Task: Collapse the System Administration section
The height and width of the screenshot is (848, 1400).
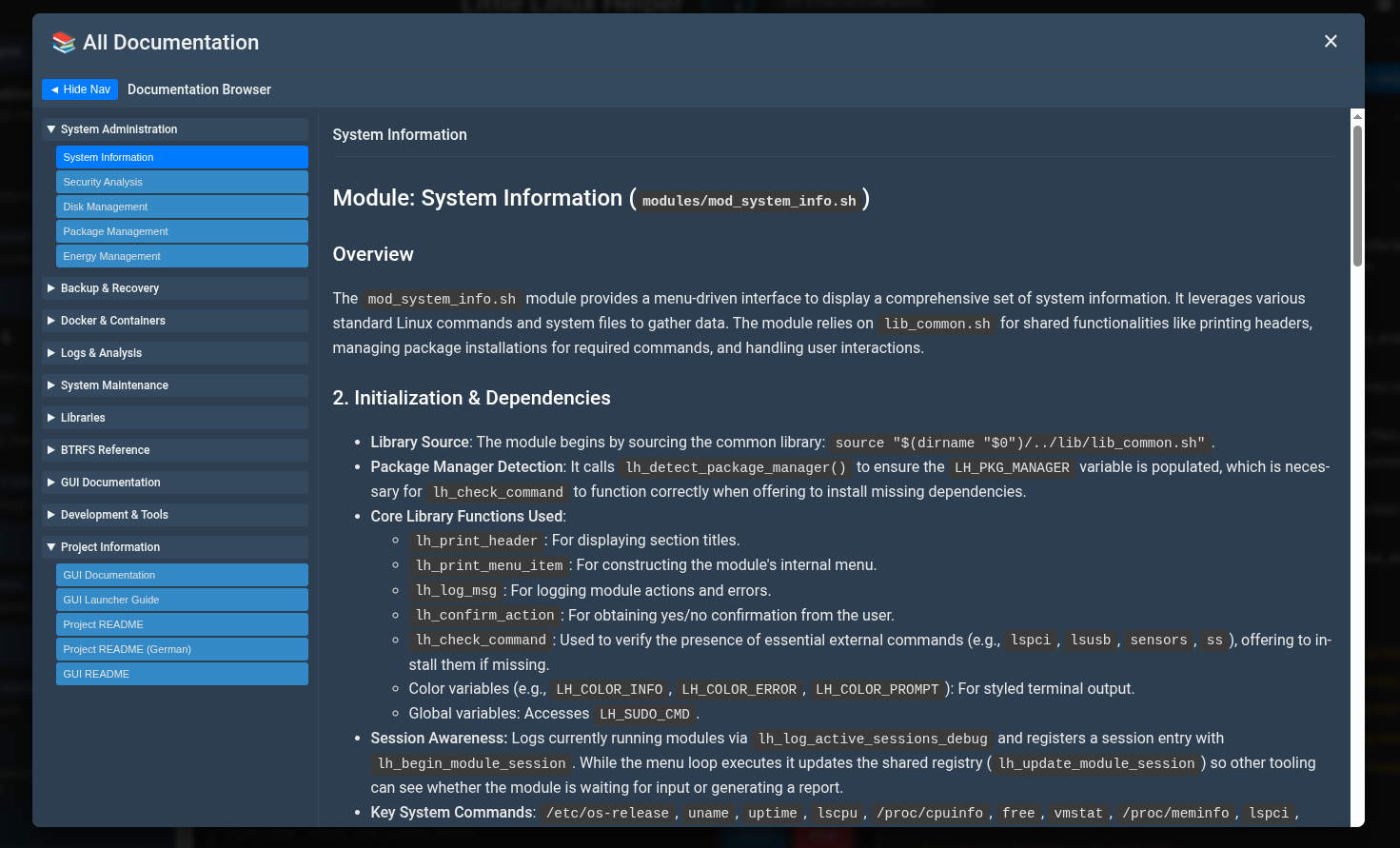Action: (x=175, y=129)
